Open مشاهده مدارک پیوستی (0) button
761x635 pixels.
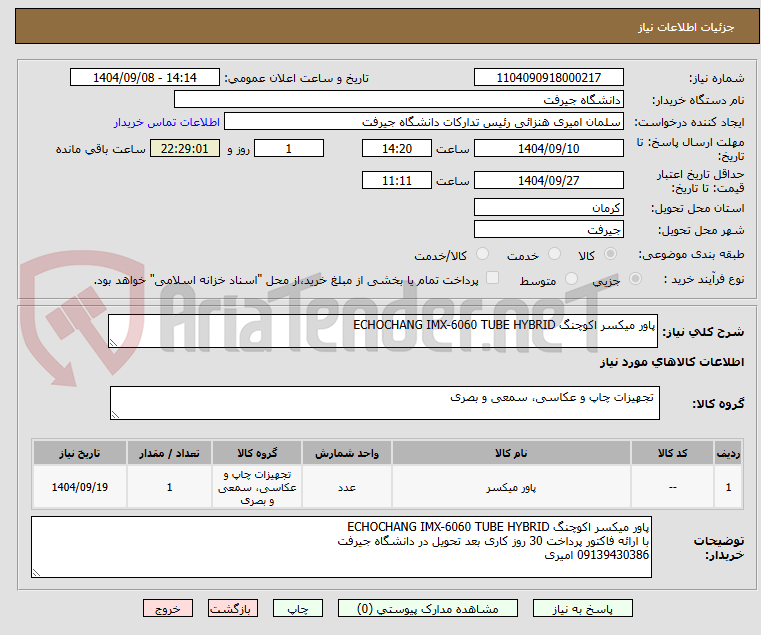click(428, 608)
